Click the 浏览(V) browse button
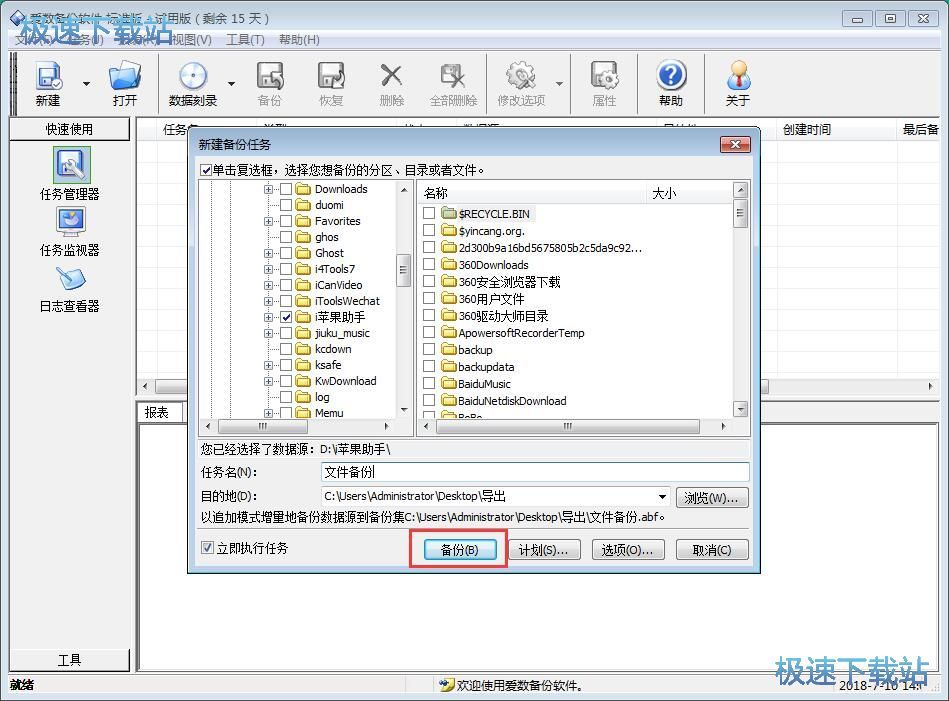 coord(711,497)
